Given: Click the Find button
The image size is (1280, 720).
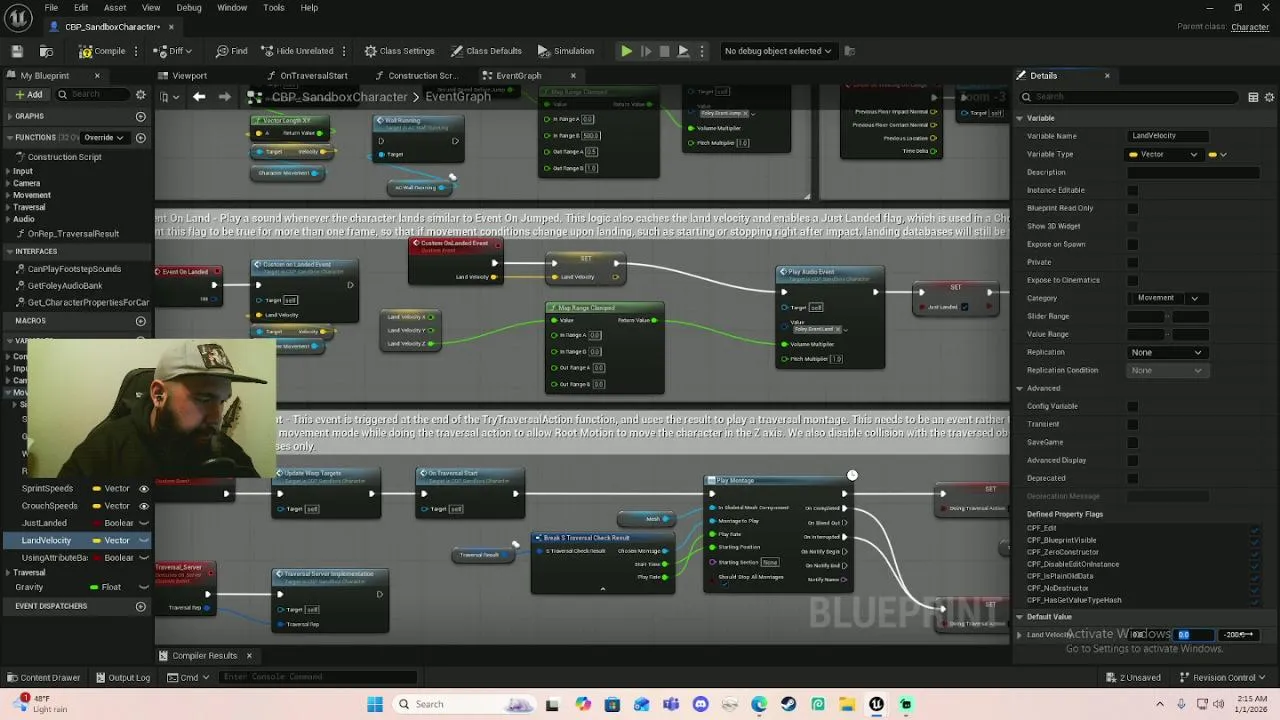Looking at the screenshot, I should (x=232, y=51).
